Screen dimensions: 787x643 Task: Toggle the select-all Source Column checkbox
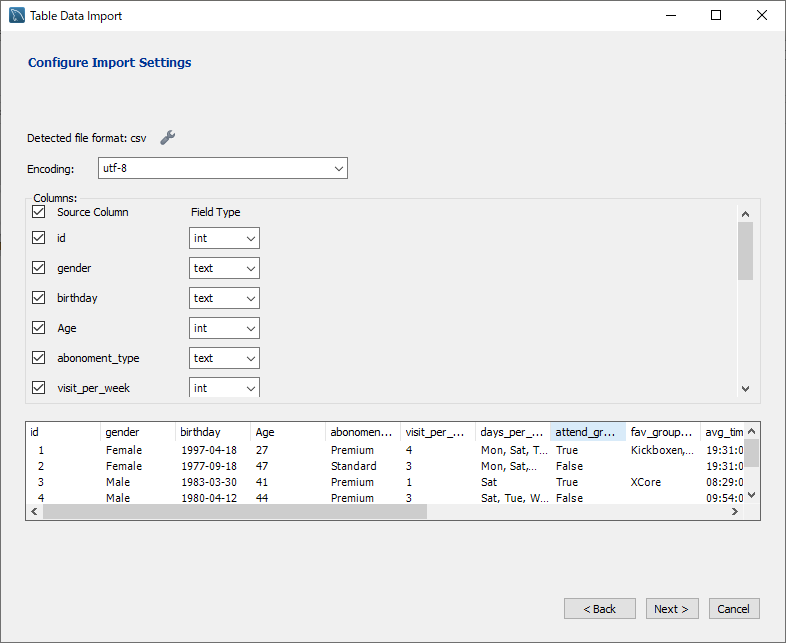[39, 212]
